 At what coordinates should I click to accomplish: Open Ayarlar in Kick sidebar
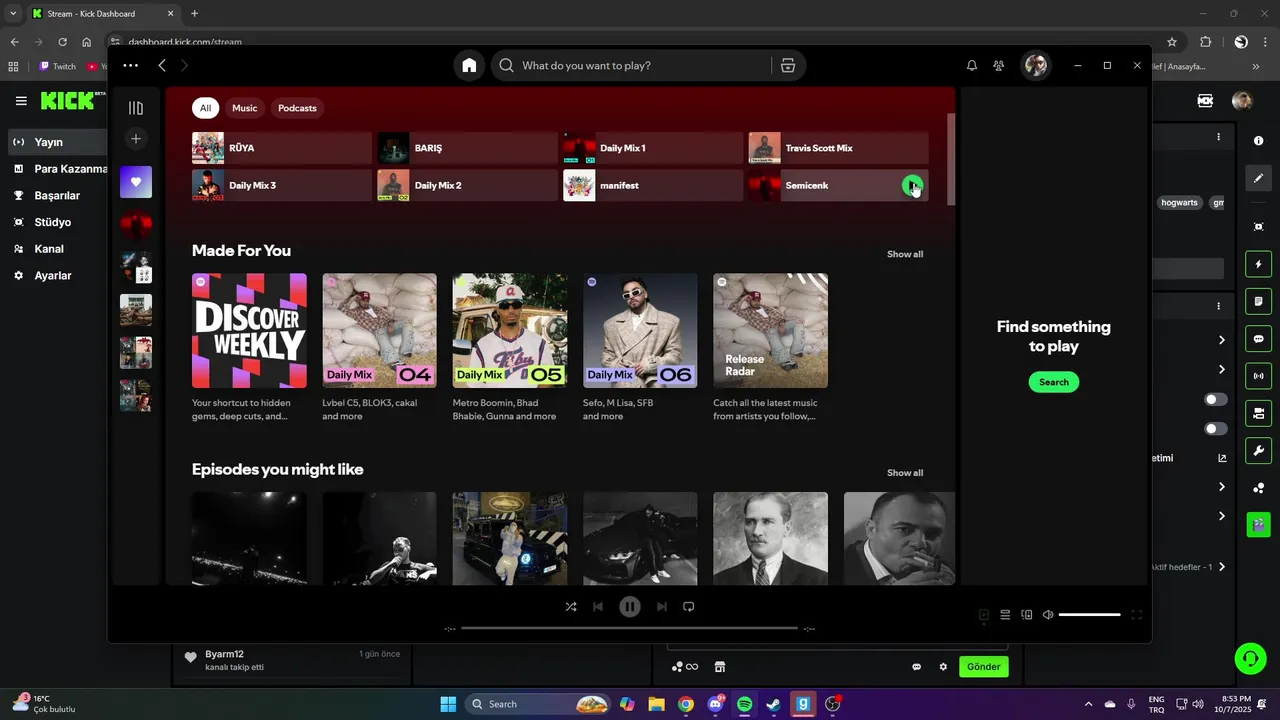[x=55, y=275]
